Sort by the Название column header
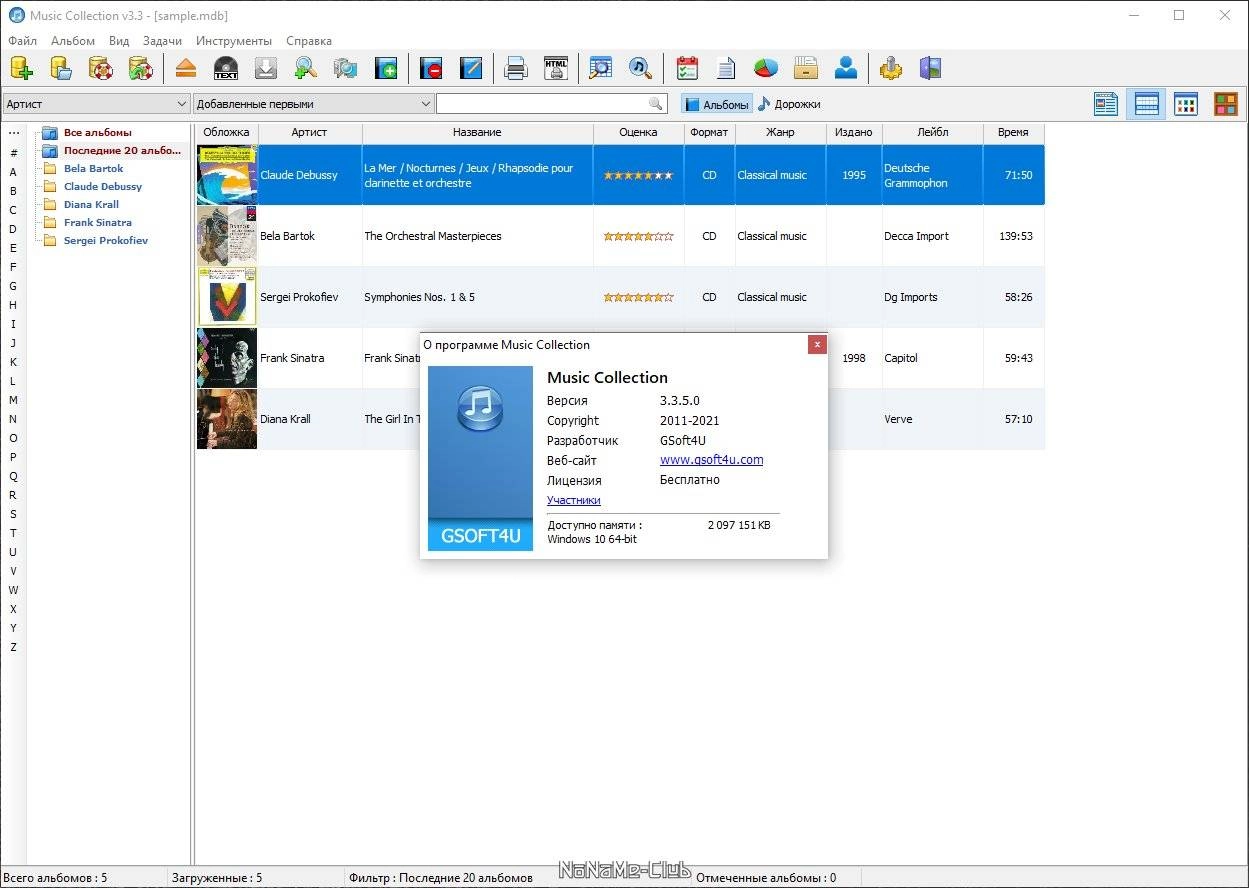Viewport: 1249px width, 888px height. (x=477, y=132)
